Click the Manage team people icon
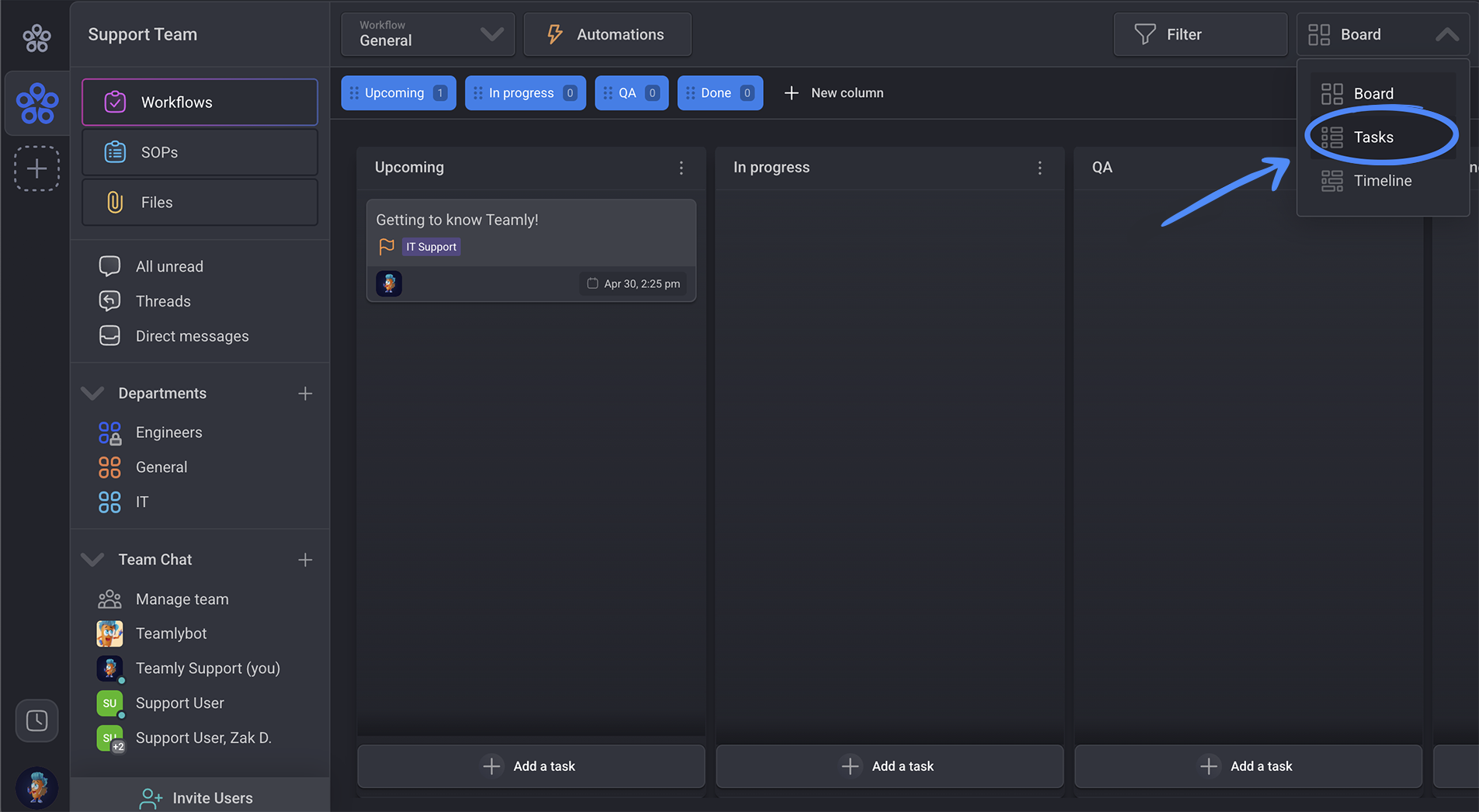 click(x=109, y=599)
